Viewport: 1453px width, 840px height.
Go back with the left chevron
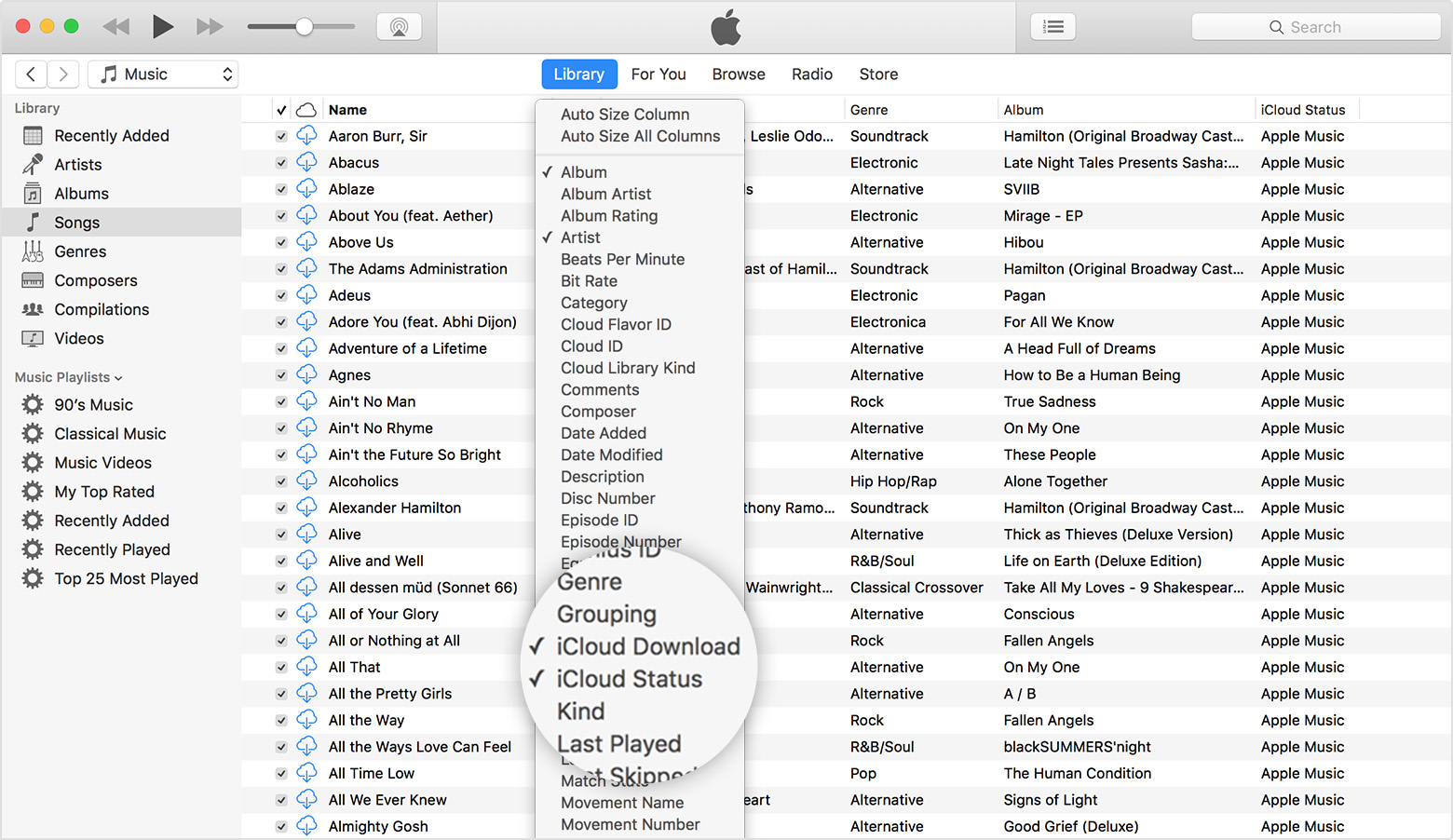click(x=31, y=75)
